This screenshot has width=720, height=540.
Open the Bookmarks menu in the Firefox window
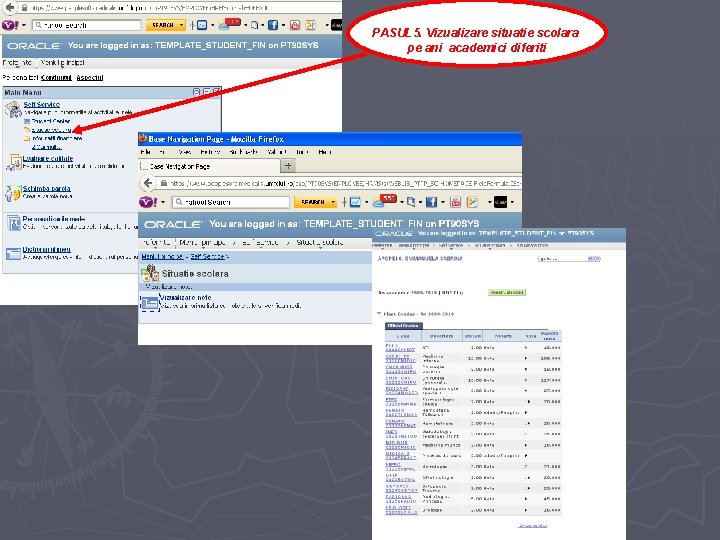243,152
